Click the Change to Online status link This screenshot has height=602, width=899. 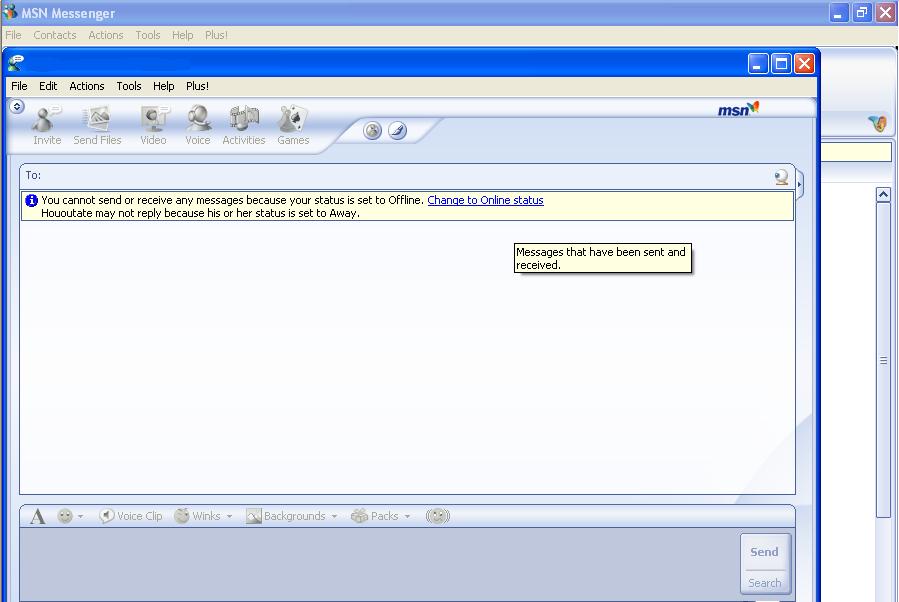(485, 200)
